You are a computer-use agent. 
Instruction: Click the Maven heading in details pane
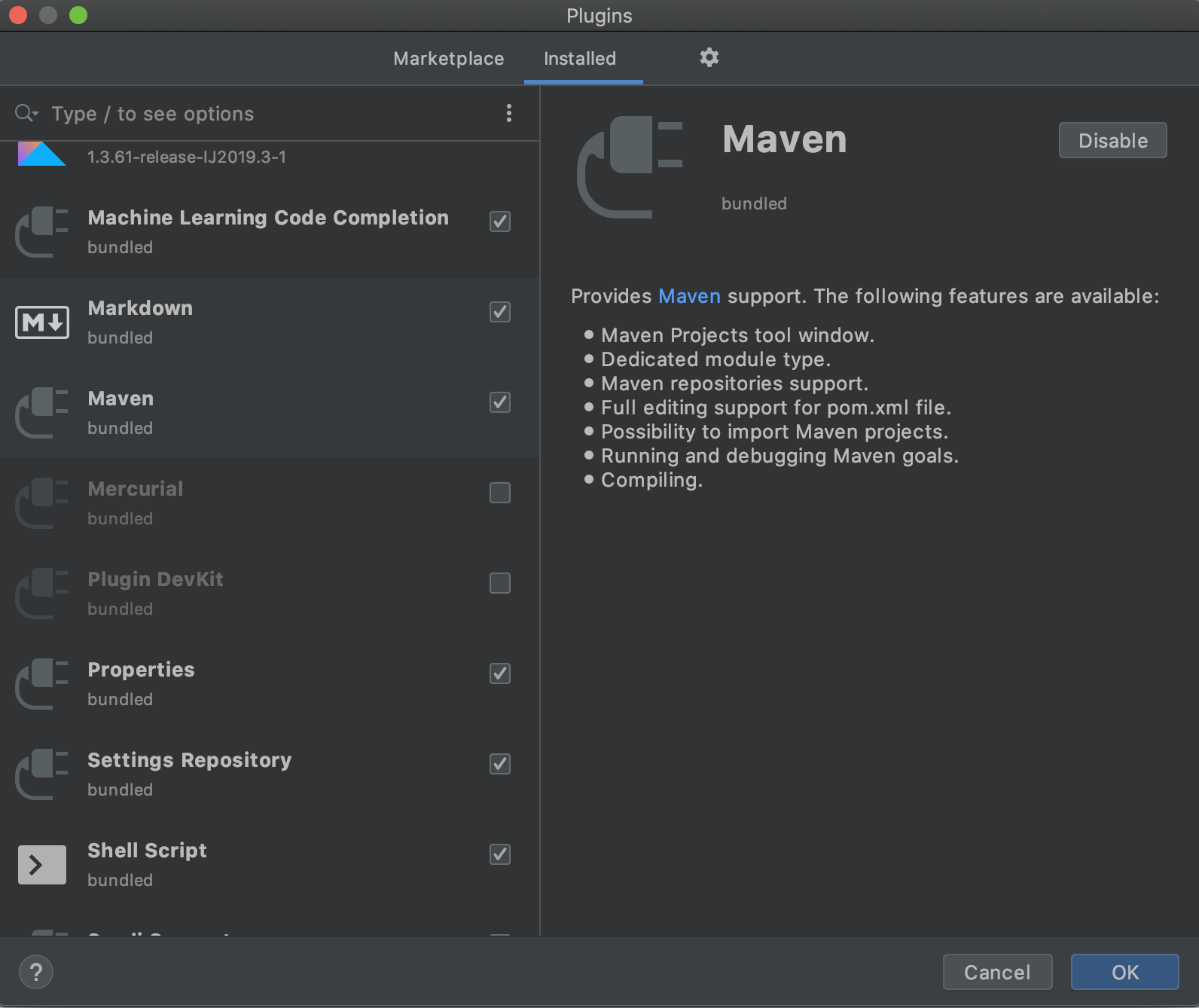785,139
